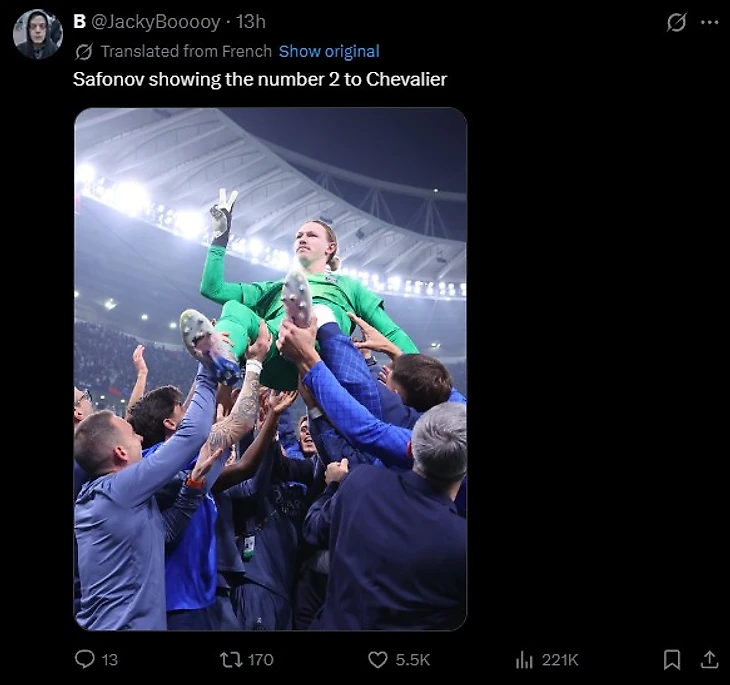Open the repost arrows menu

tap(230, 659)
